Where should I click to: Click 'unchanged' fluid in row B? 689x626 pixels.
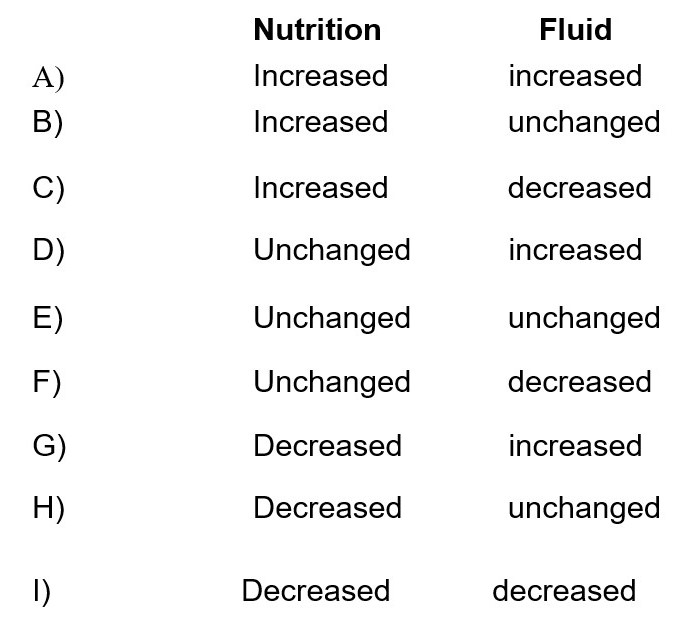pos(584,123)
